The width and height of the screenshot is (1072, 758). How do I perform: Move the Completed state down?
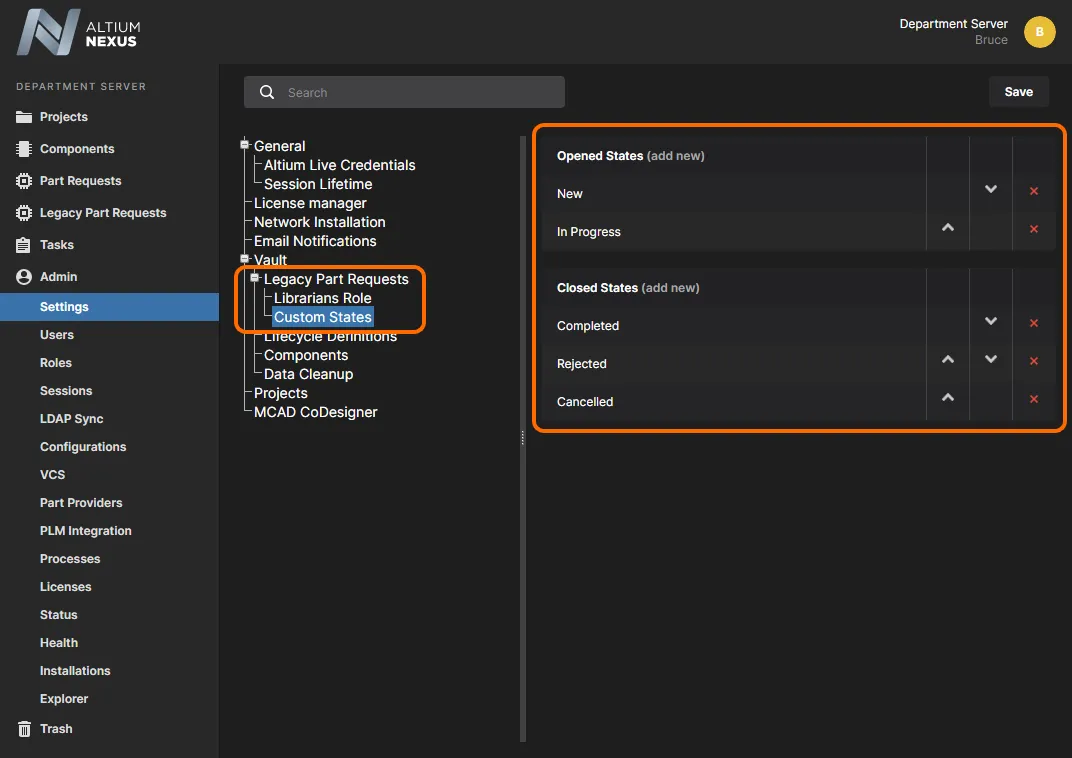click(991, 322)
